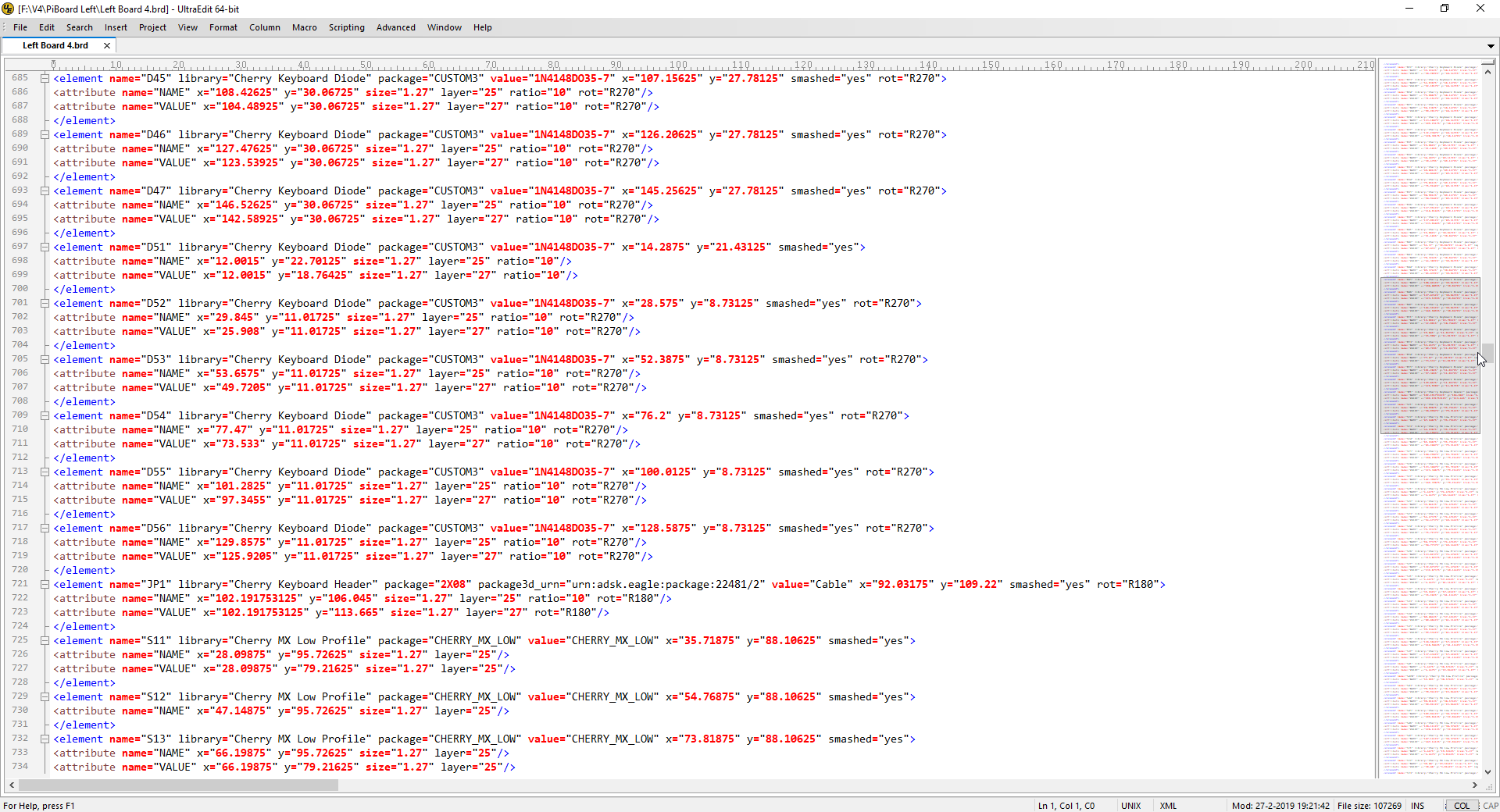
Task: Collapse the S13 element fold at line 732
Action: [45, 739]
